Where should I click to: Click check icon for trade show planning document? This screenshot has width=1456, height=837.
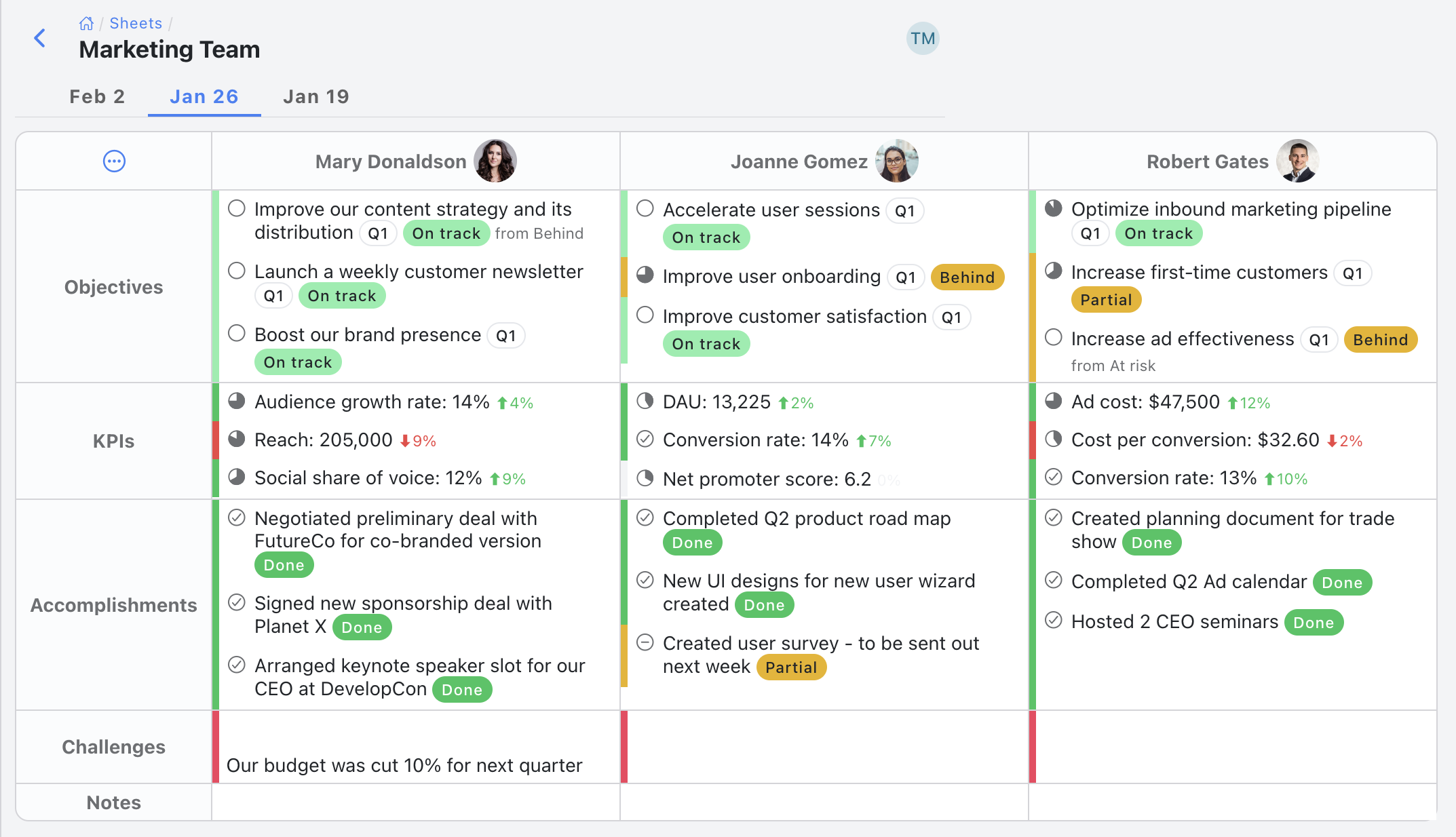(1054, 518)
